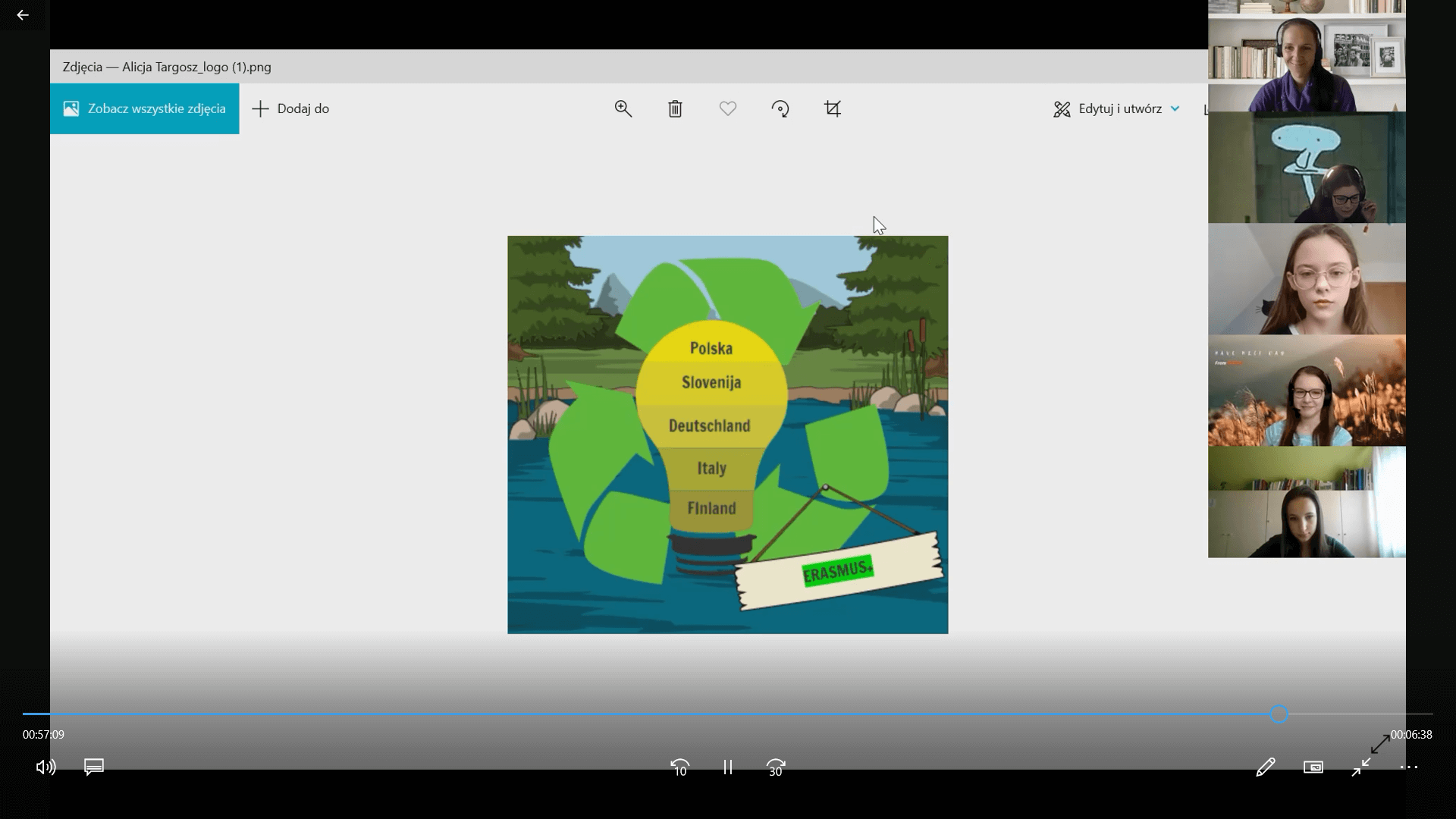The image size is (1456, 819).
Task: Open the pen edit icon
Action: pos(1265,767)
